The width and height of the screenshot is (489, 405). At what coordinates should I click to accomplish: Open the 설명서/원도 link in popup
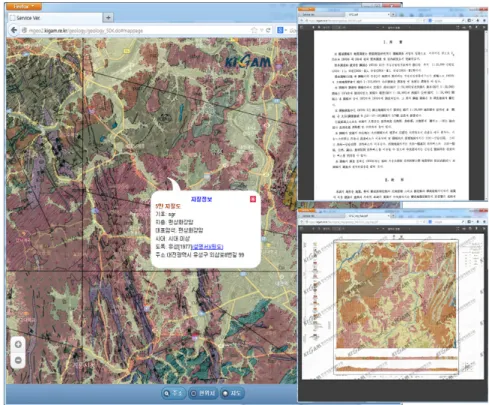[x=208, y=247]
